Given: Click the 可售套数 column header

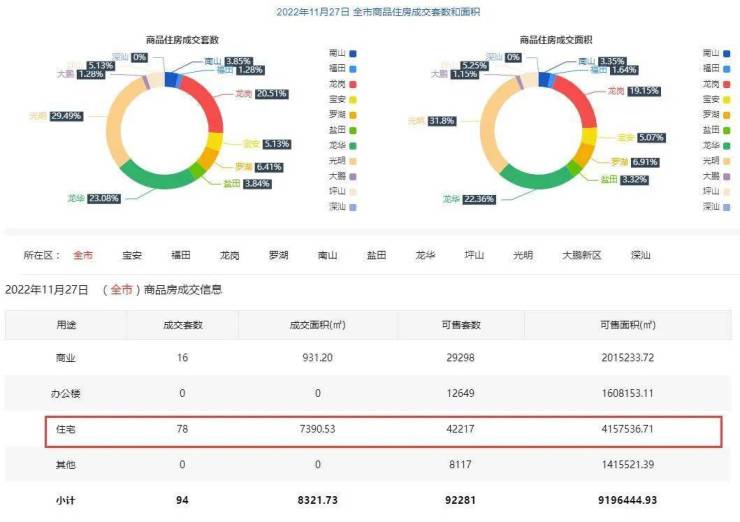Looking at the screenshot, I should 461,325.
